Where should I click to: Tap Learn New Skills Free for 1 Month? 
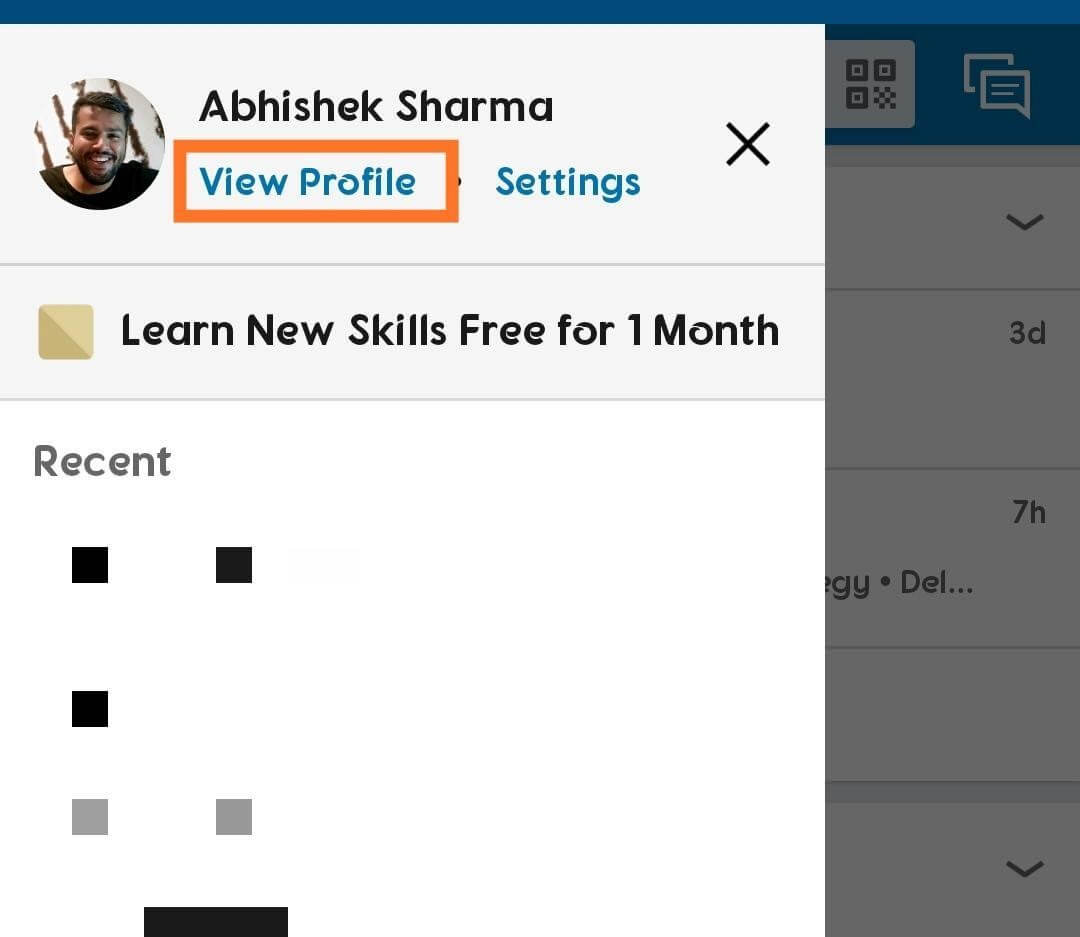tap(450, 331)
